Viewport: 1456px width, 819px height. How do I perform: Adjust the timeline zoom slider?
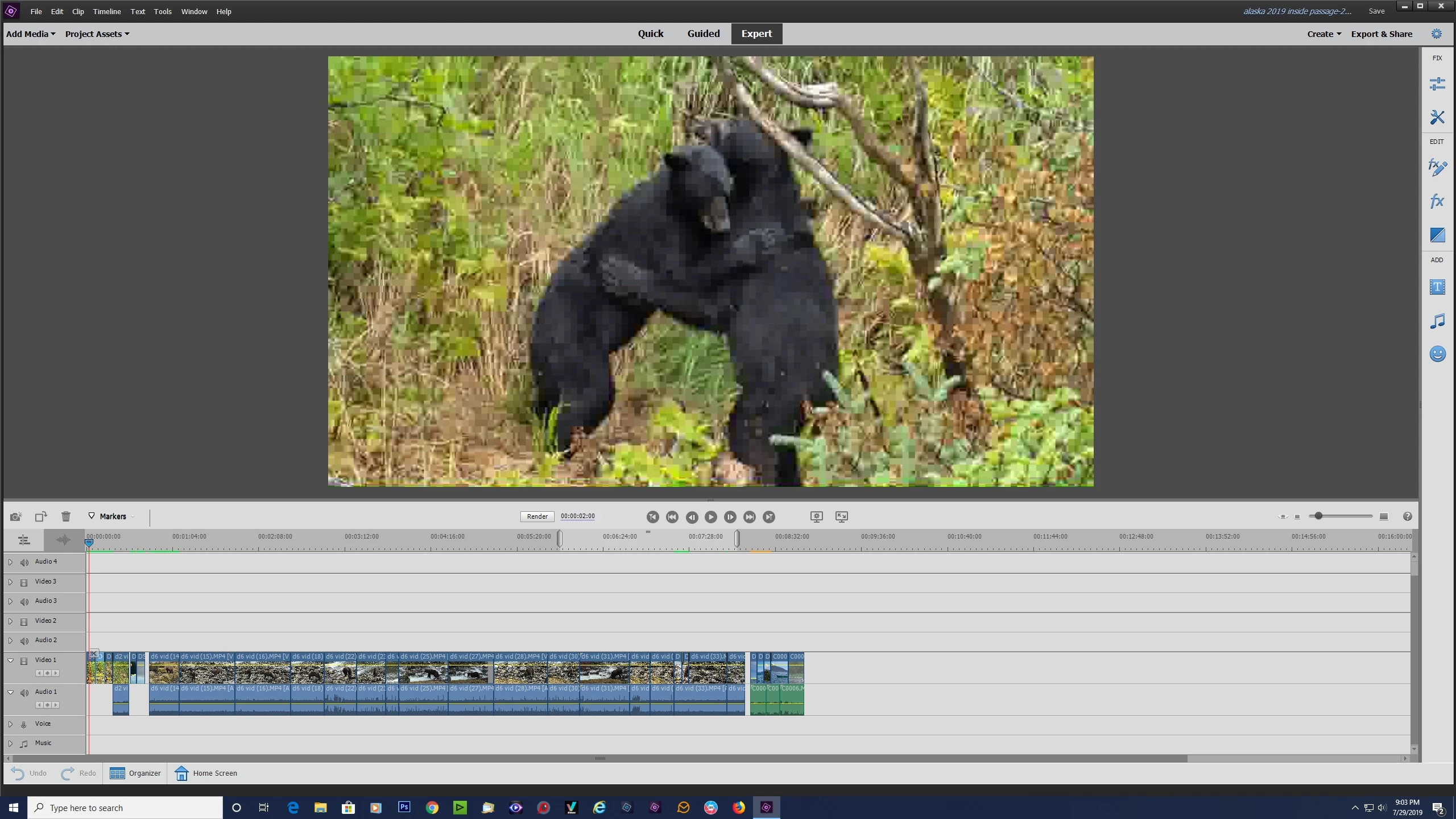click(x=1318, y=516)
